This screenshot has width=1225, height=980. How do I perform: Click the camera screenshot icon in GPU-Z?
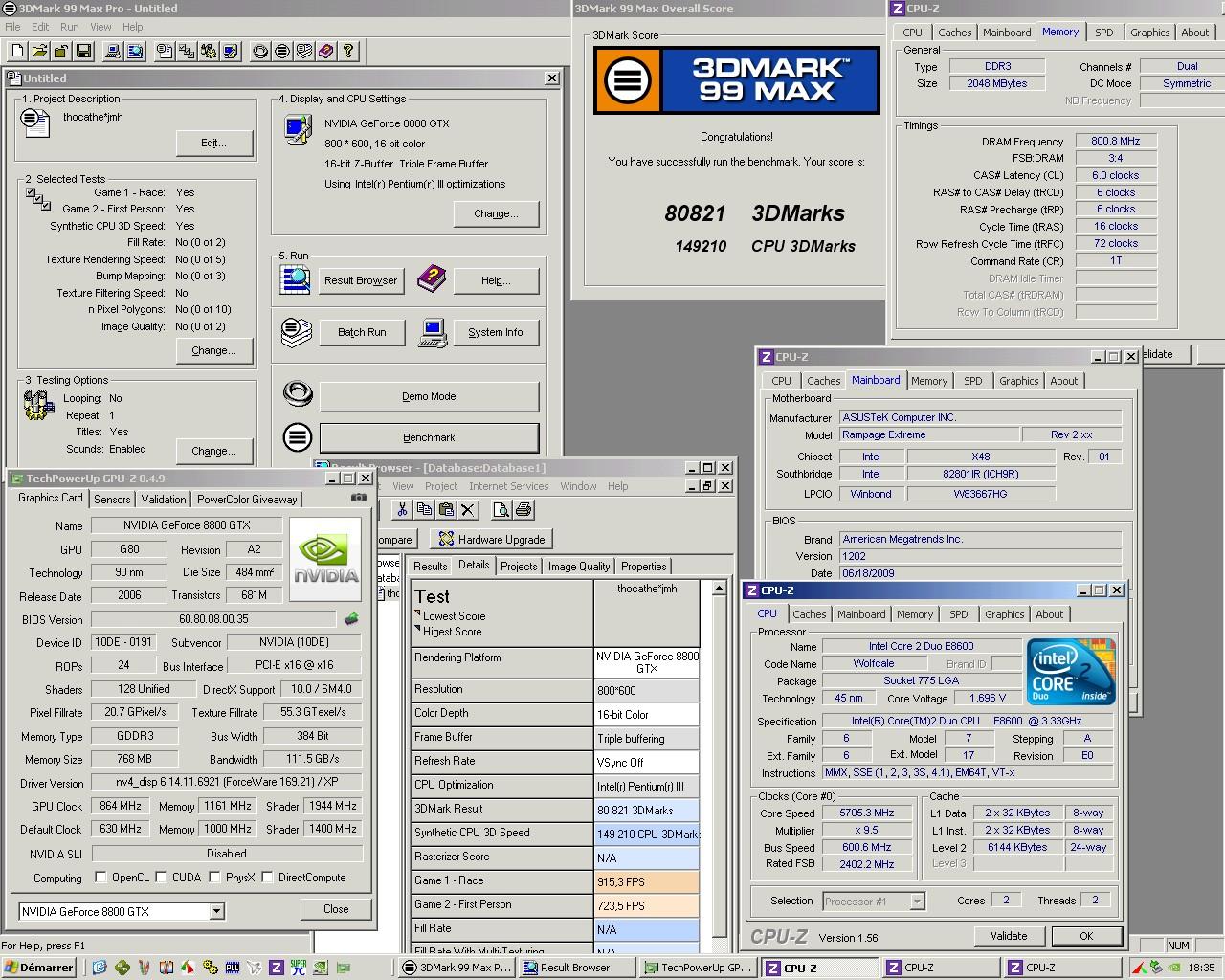coord(359,498)
